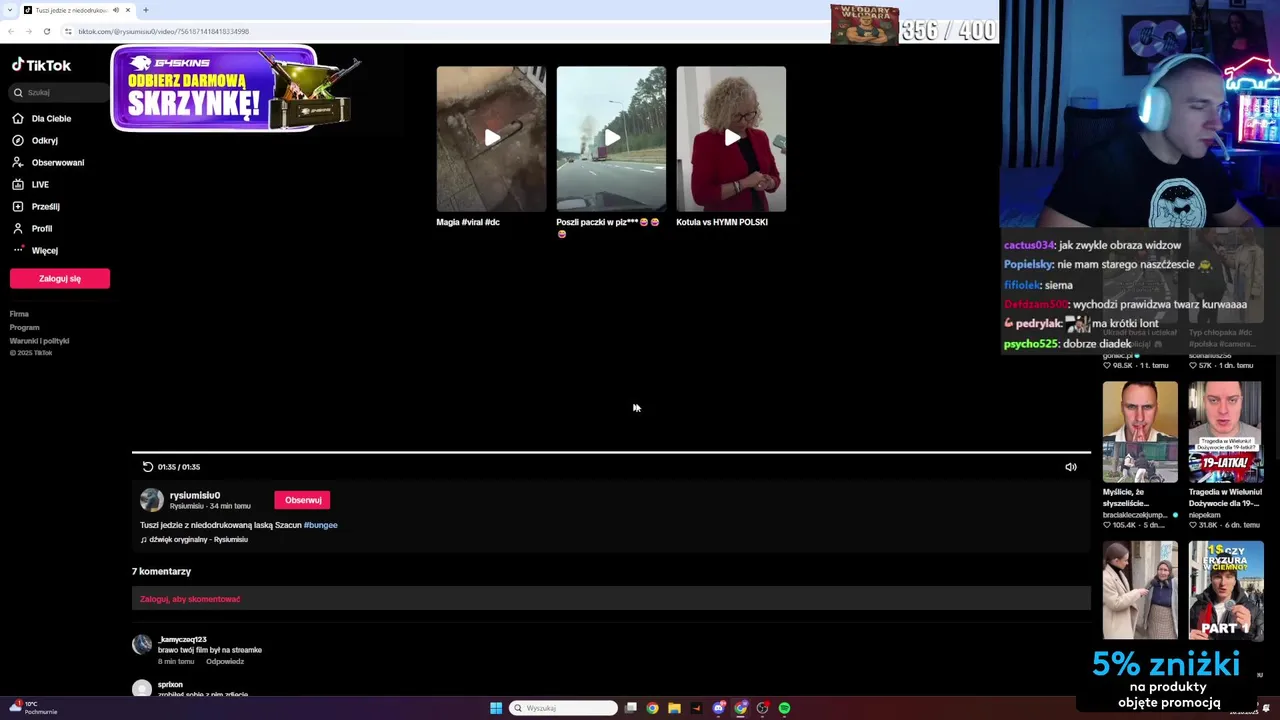Viewport: 1280px width, 720px height.
Task: Open the street interview woman video thumbnail
Action: click(x=1140, y=590)
